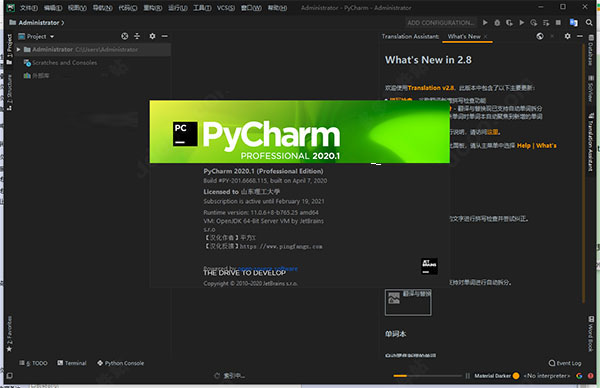Click the Concurrency Diagram run icon
This screenshot has height=388, width=600.
[x=534, y=23]
